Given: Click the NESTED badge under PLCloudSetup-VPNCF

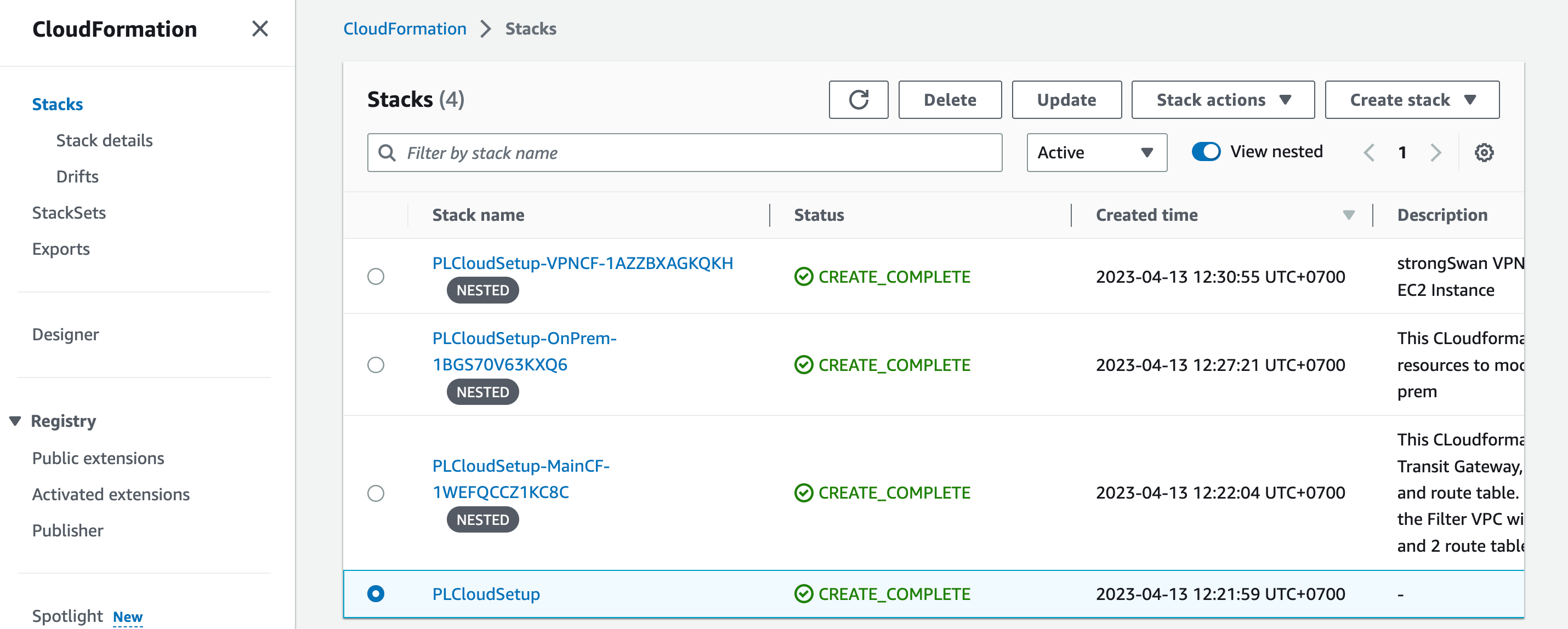Looking at the screenshot, I should pyautogui.click(x=482, y=290).
